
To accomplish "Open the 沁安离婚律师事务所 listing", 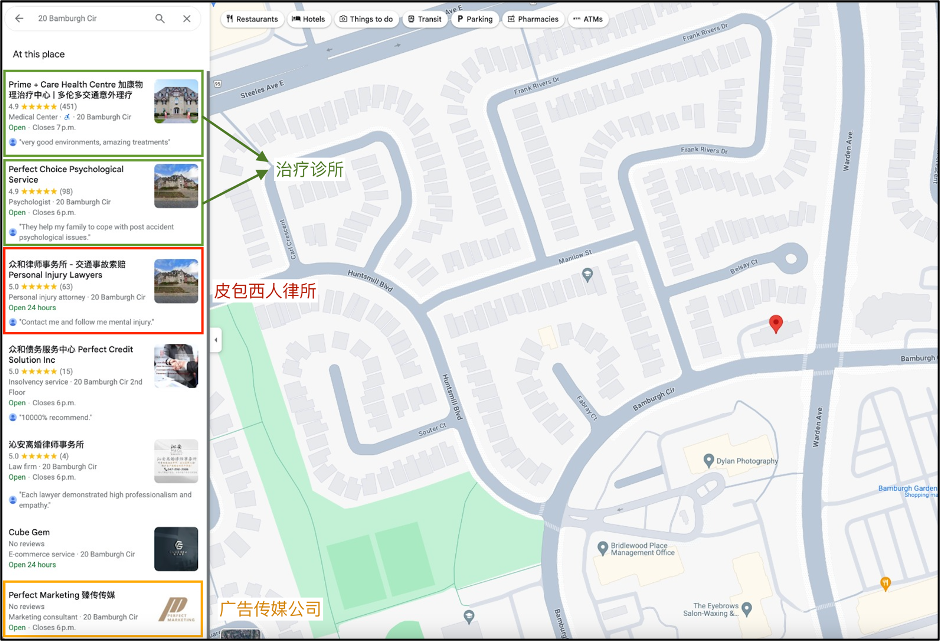I will coord(103,475).
